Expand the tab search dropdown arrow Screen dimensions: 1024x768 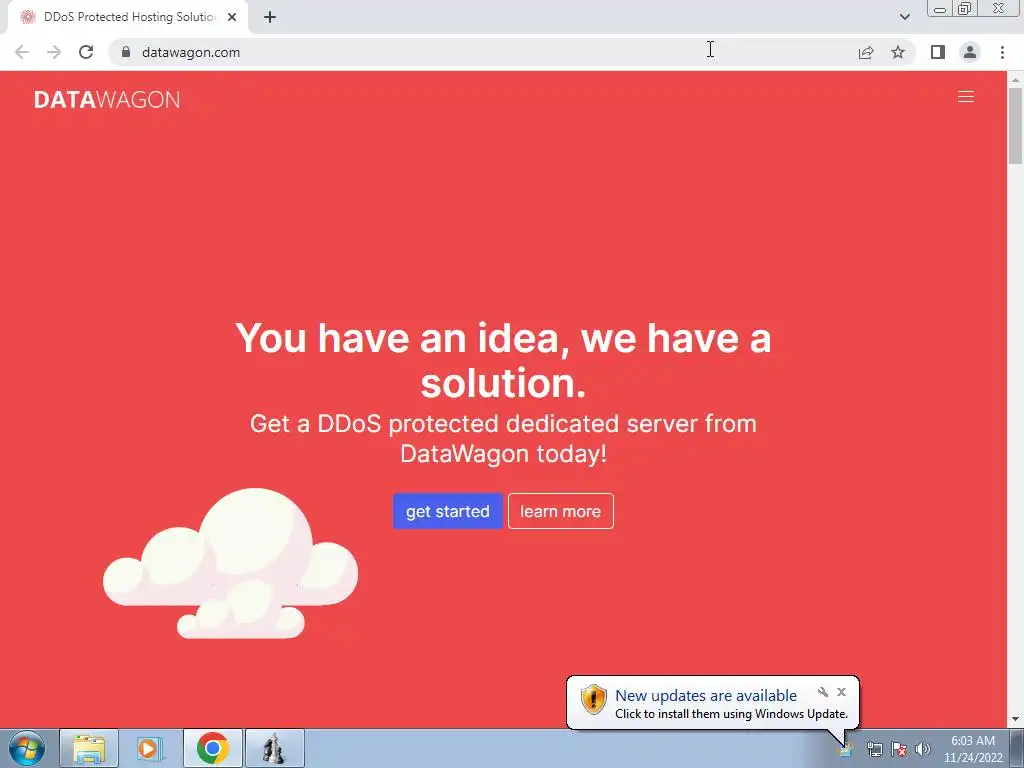(904, 17)
